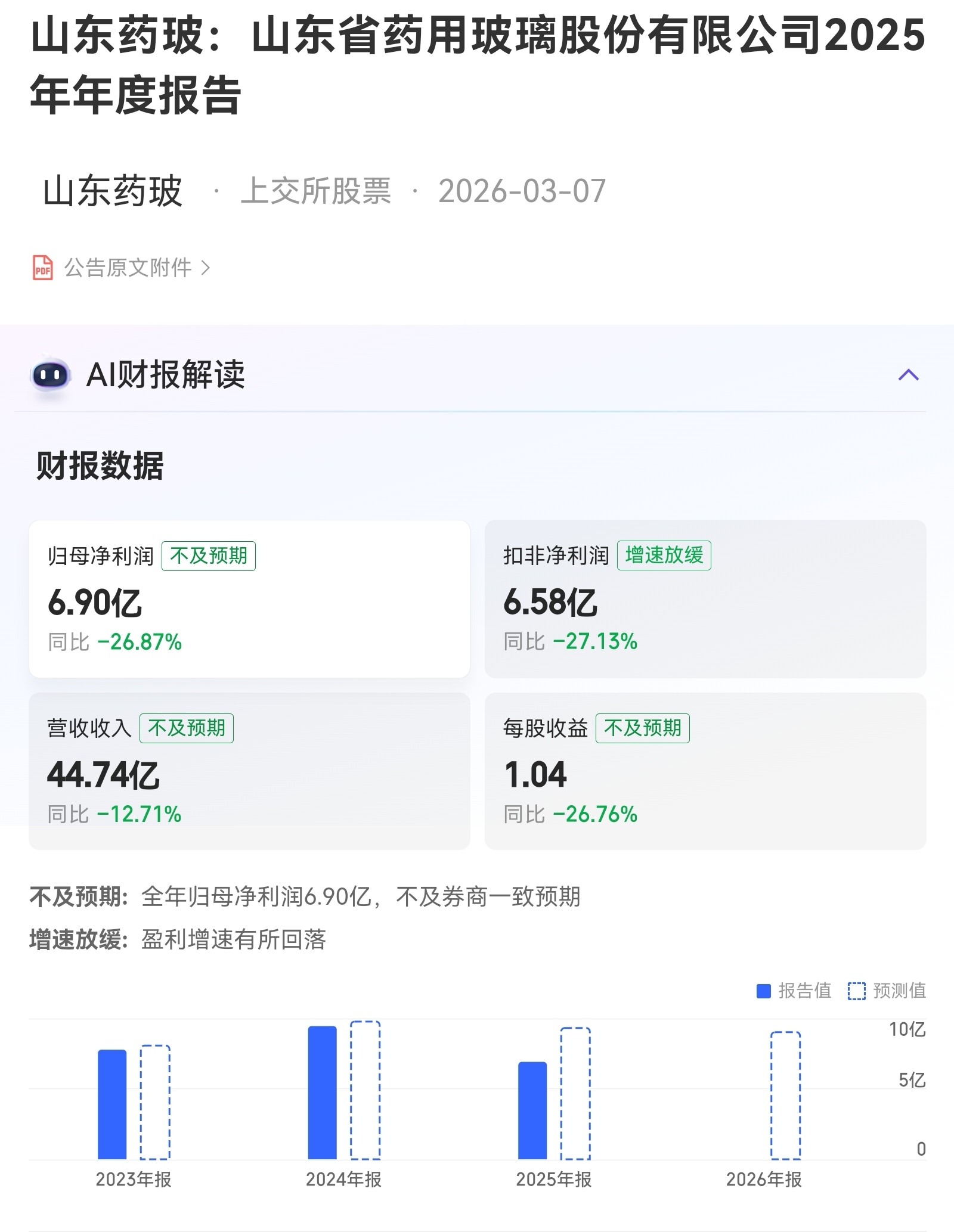Tap the 5亿 axis label
Image resolution: width=954 pixels, height=1232 pixels.
[x=912, y=1080]
